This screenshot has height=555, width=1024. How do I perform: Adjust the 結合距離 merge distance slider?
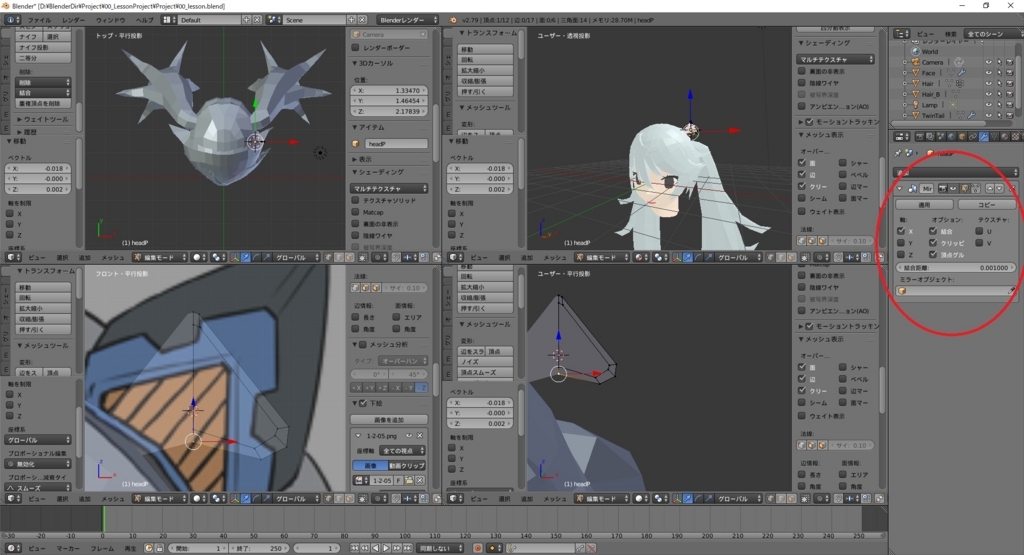pyautogui.click(x=956, y=268)
